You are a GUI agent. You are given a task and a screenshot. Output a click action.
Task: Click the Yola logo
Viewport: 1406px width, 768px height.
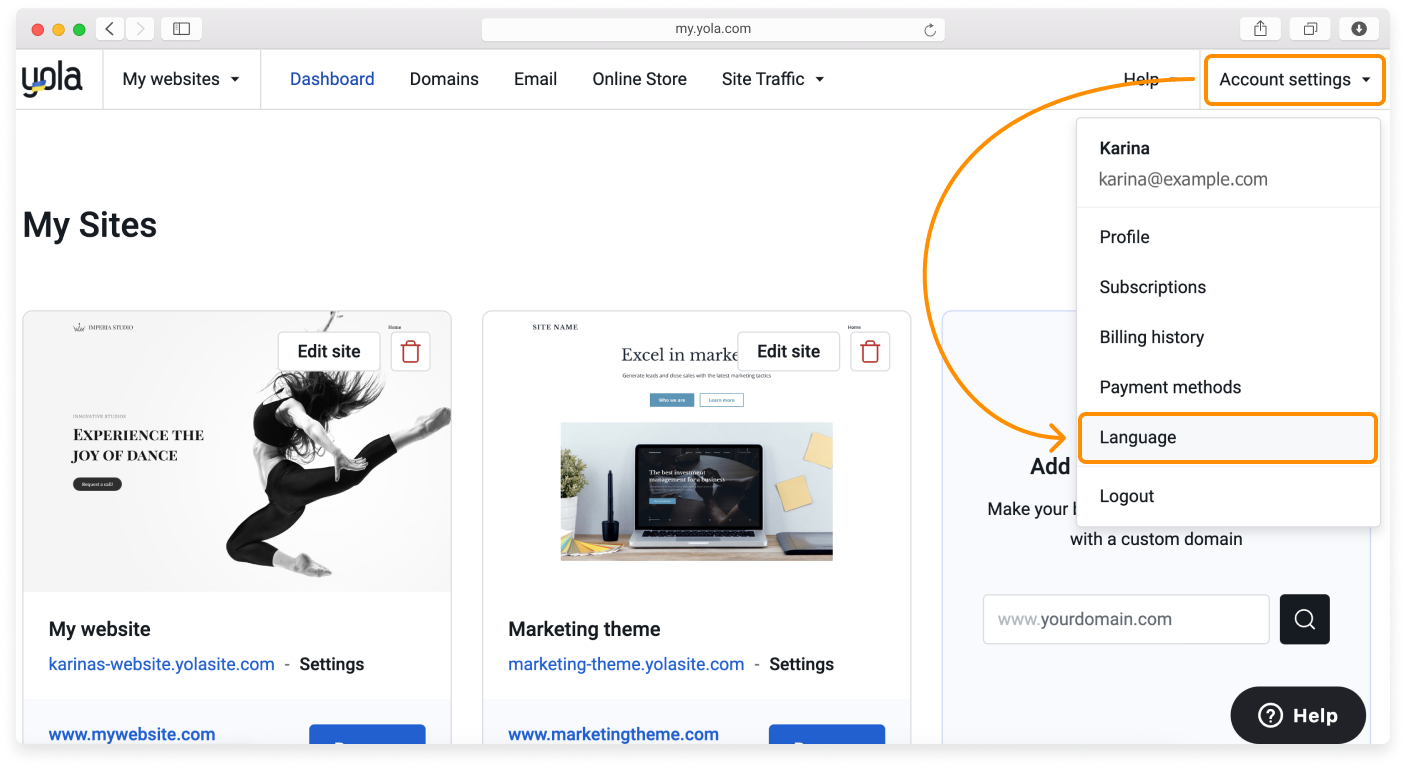point(52,79)
